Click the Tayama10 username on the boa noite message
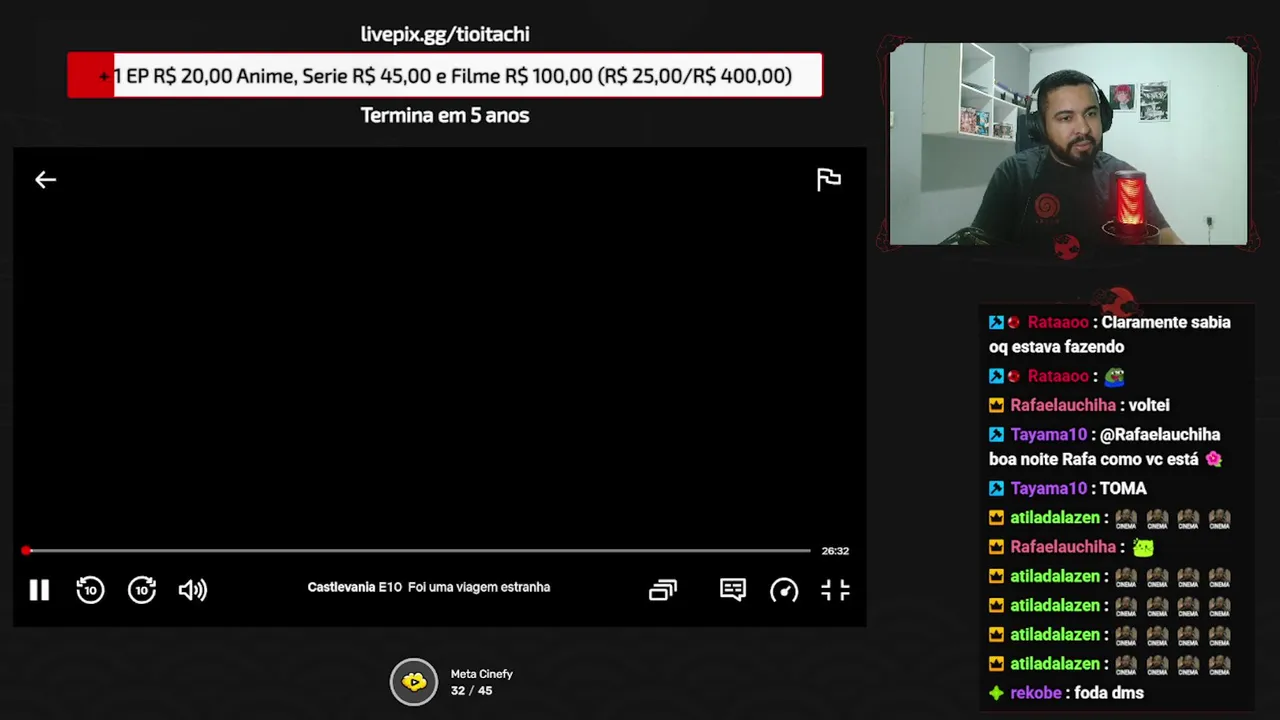The width and height of the screenshot is (1280, 720). [x=1048, y=434]
